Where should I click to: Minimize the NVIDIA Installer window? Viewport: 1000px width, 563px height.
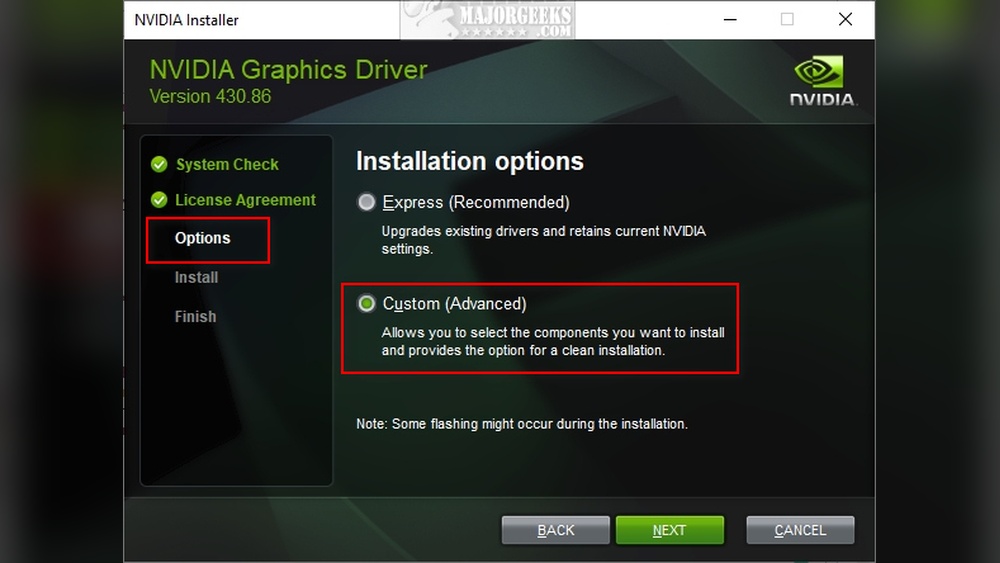[730, 20]
